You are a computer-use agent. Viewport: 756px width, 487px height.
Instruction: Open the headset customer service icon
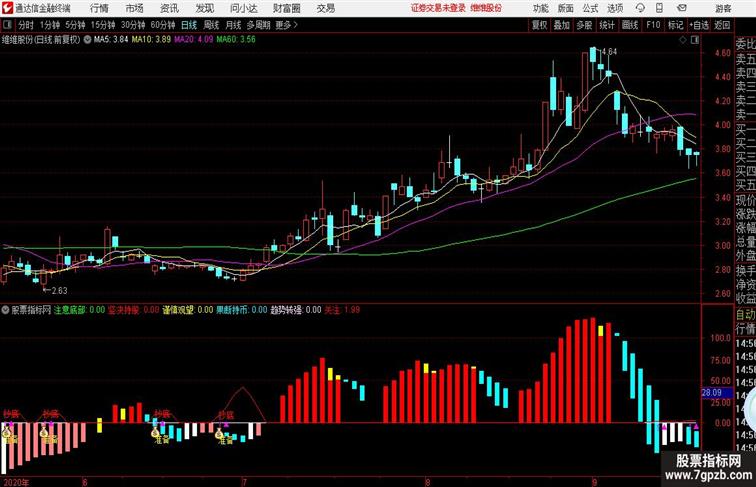tap(640, 8)
